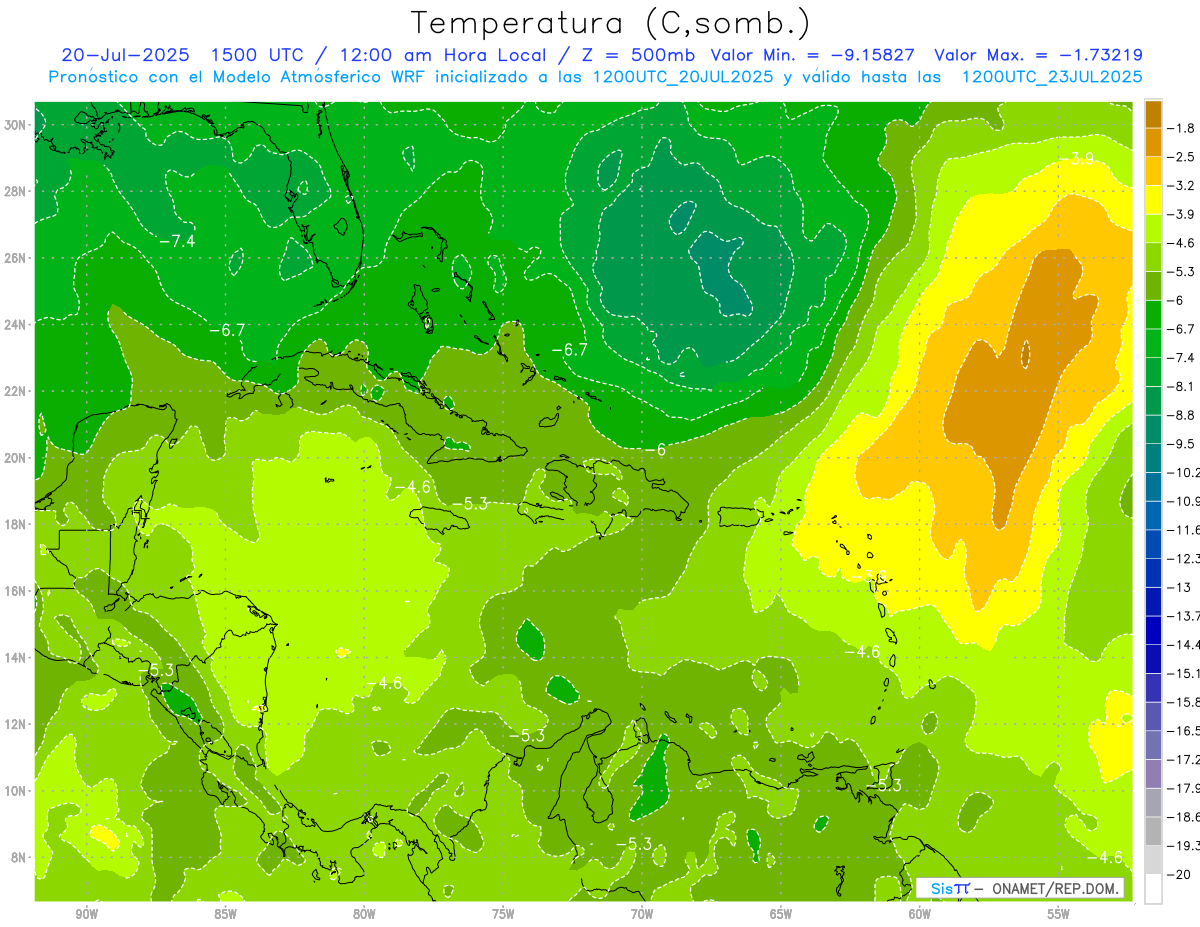Click the map contour label "-7.4" over Gulf
This screenshot has width=1200, height=927.
click(x=177, y=241)
